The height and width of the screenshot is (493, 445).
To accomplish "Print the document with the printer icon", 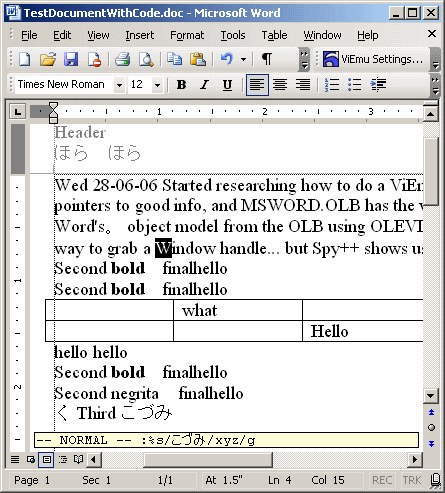I will pos(122,59).
